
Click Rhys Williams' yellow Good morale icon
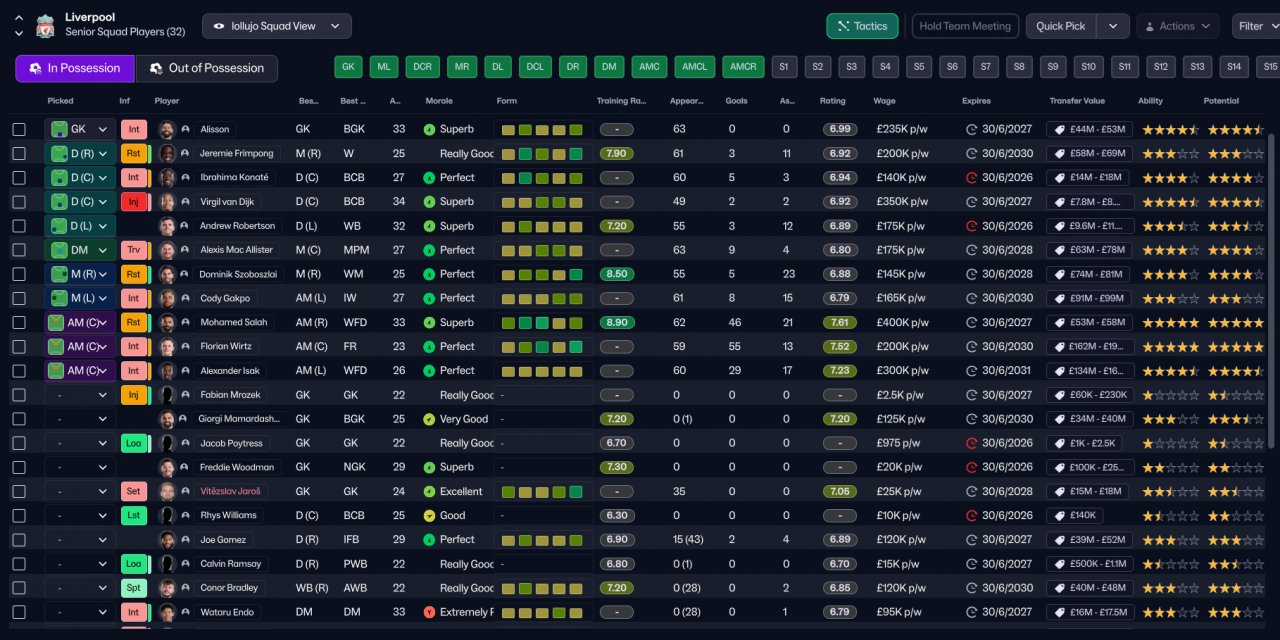(429, 515)
